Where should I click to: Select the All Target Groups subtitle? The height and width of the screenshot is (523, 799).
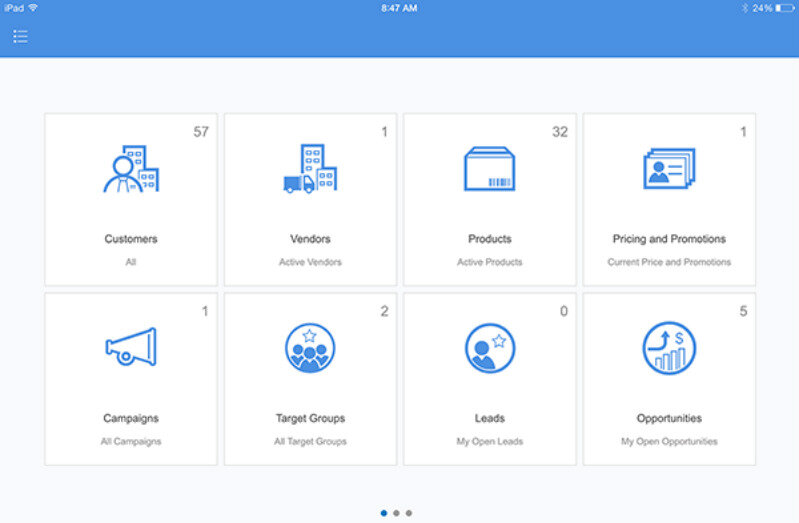click(310, 441)
